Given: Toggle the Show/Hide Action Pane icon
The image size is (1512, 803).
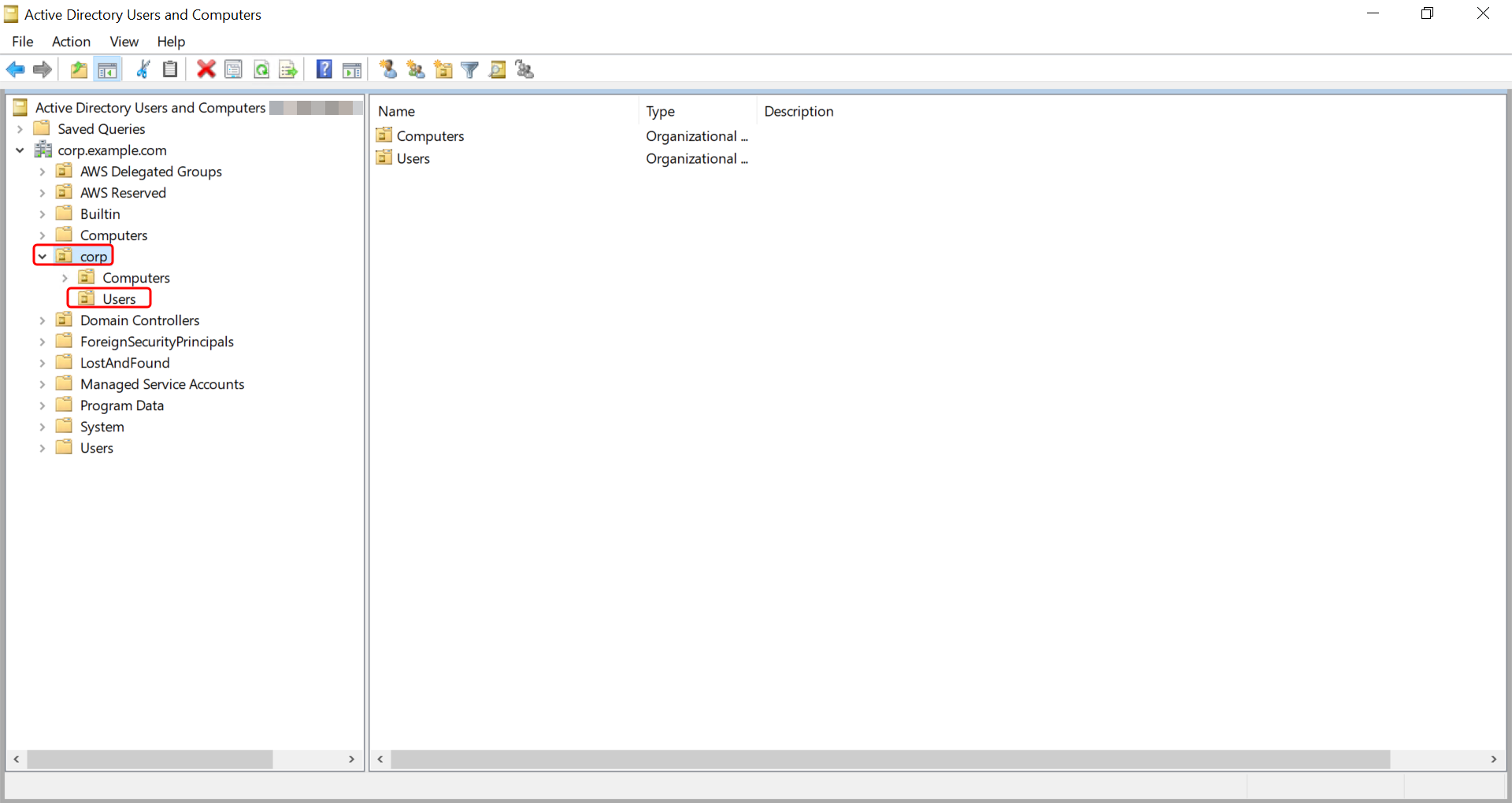Looking at the screenshot, I should coord(351,69).
